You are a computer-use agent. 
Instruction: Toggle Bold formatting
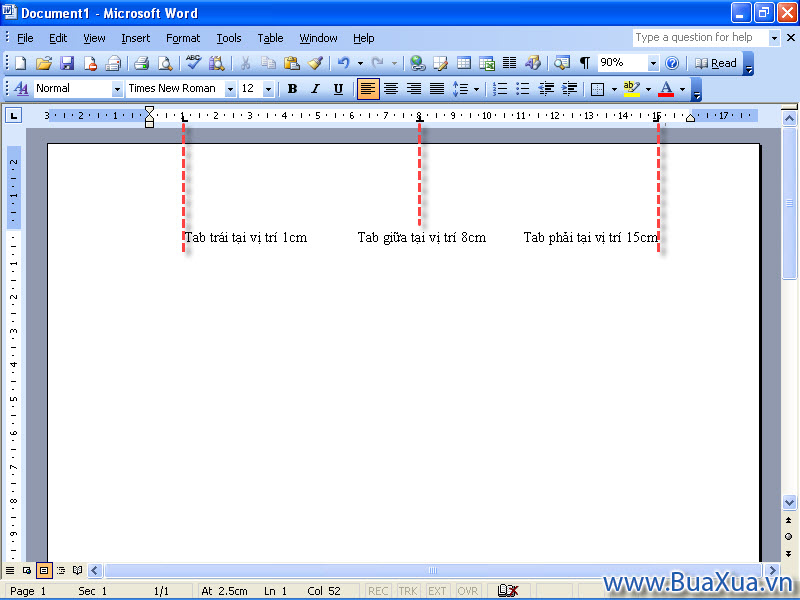[x=292, y=89]
